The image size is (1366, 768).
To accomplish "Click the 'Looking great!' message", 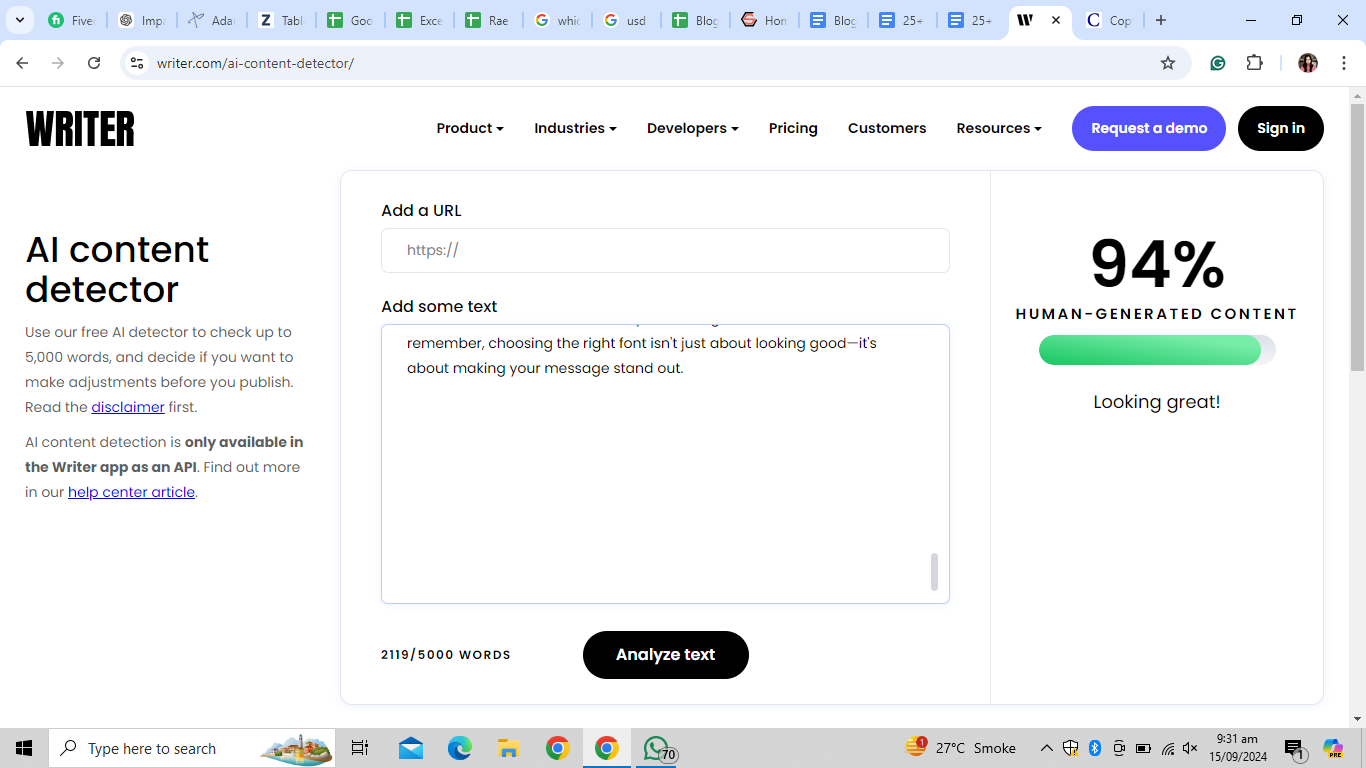I will pyautogui.click(x=1157, y=402).
